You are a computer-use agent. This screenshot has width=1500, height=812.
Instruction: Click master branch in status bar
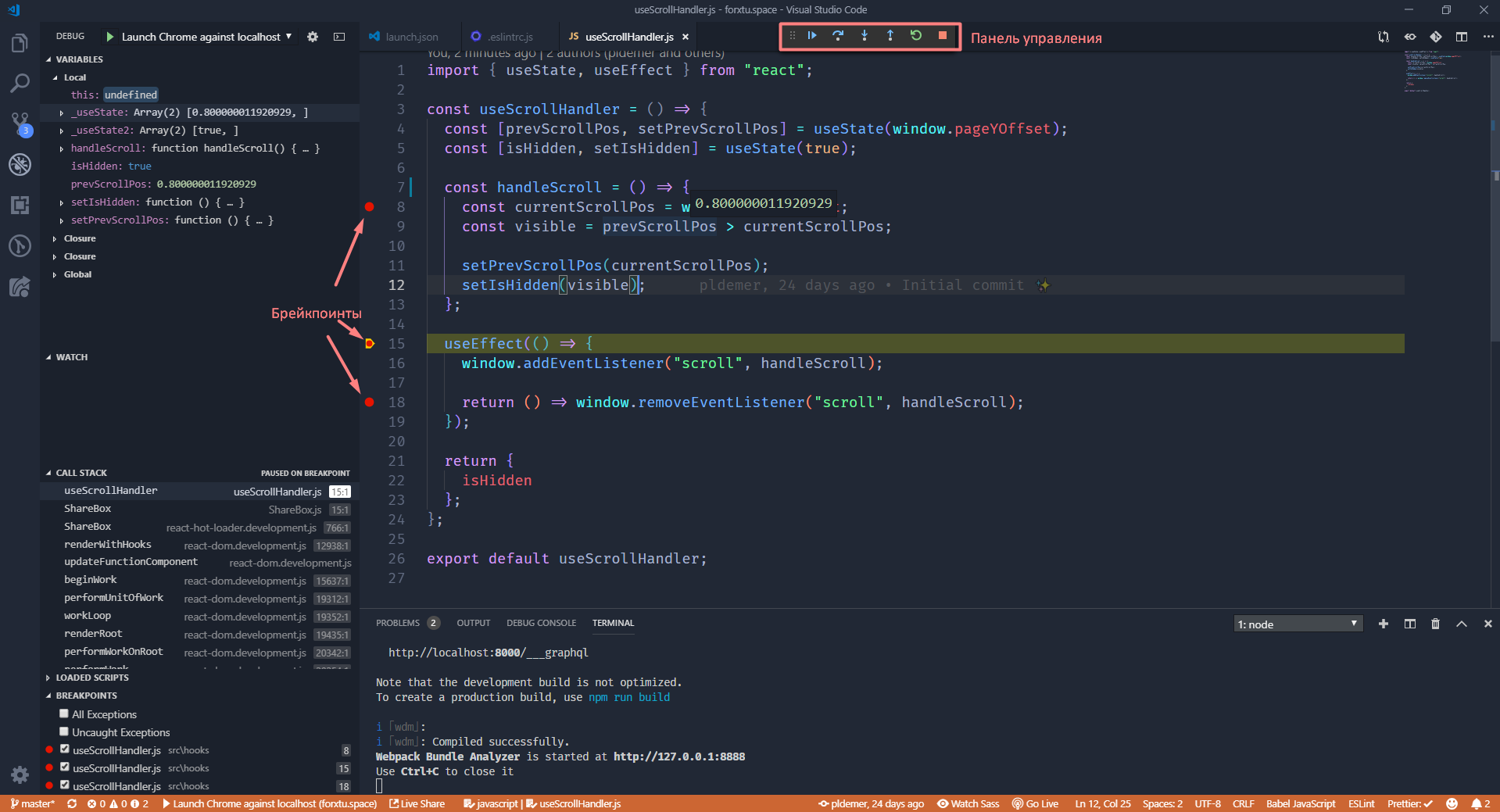[32, 803]
